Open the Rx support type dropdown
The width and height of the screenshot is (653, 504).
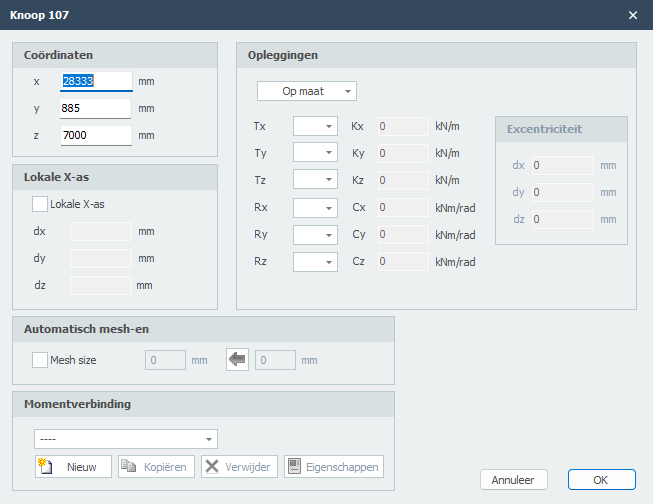click(x=315, y=207)
